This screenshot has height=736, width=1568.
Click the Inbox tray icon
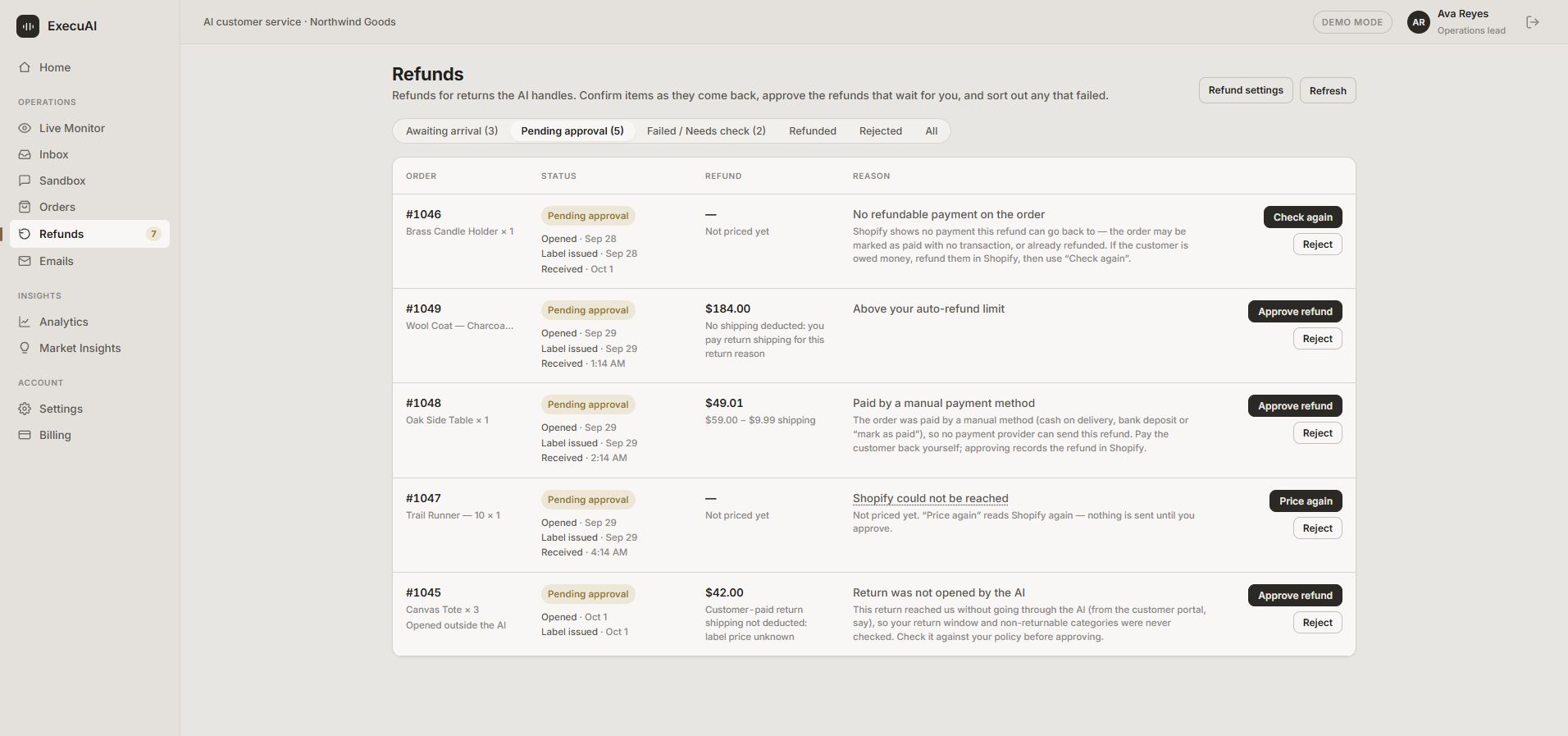click(25, 154)
